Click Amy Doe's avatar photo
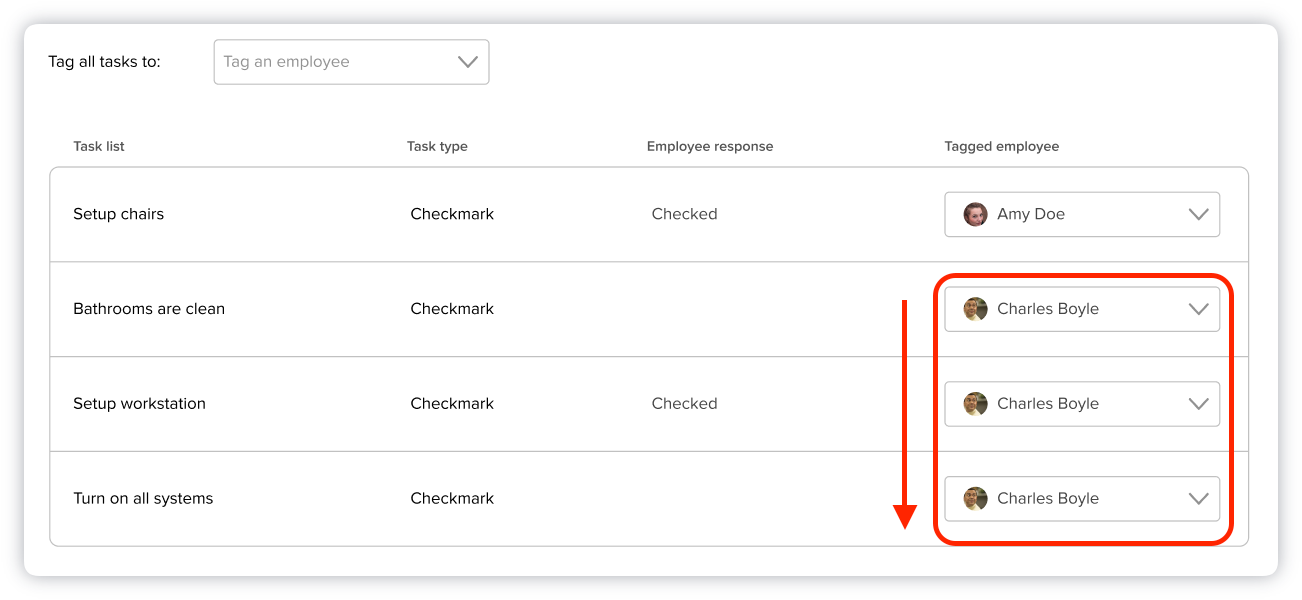1302x600 pixels. 975,214
